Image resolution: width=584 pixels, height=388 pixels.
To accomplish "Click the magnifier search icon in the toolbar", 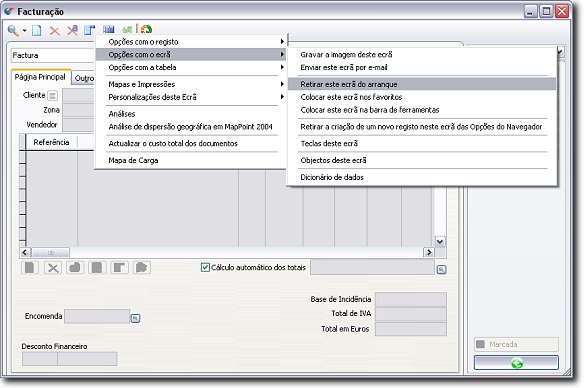I will 13,31.
